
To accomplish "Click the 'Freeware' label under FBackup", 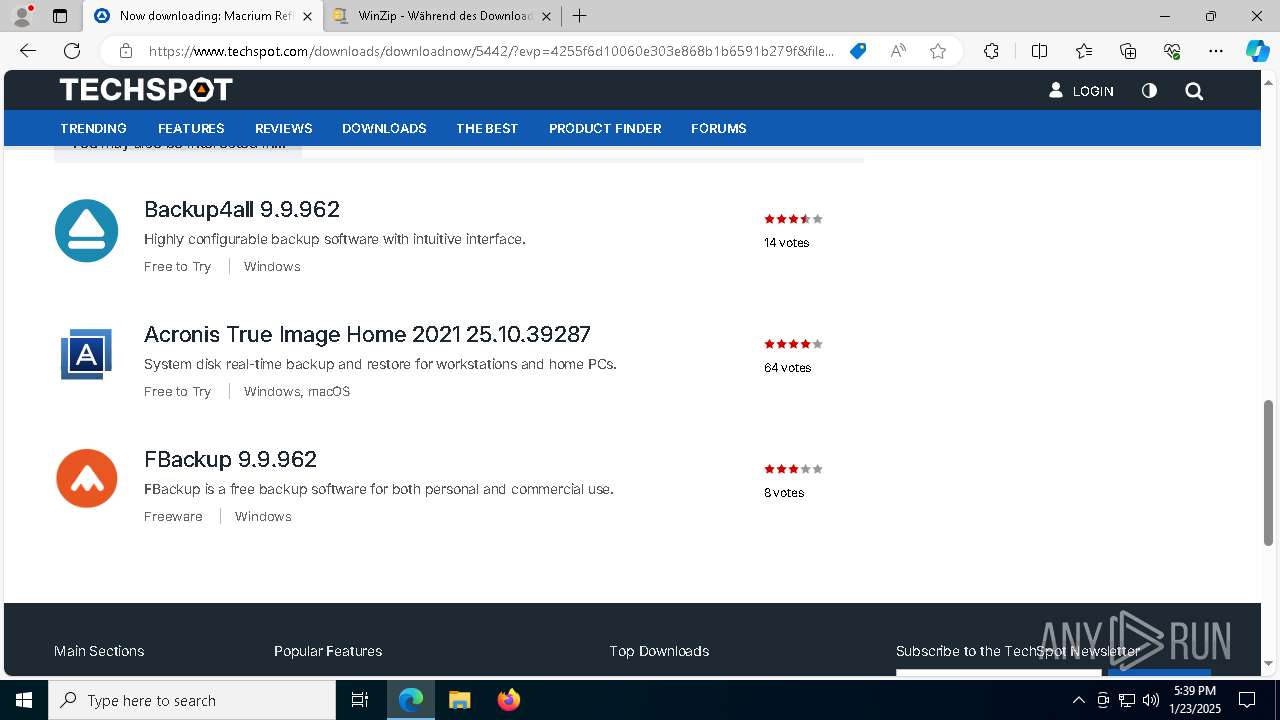I will (173, 517).
